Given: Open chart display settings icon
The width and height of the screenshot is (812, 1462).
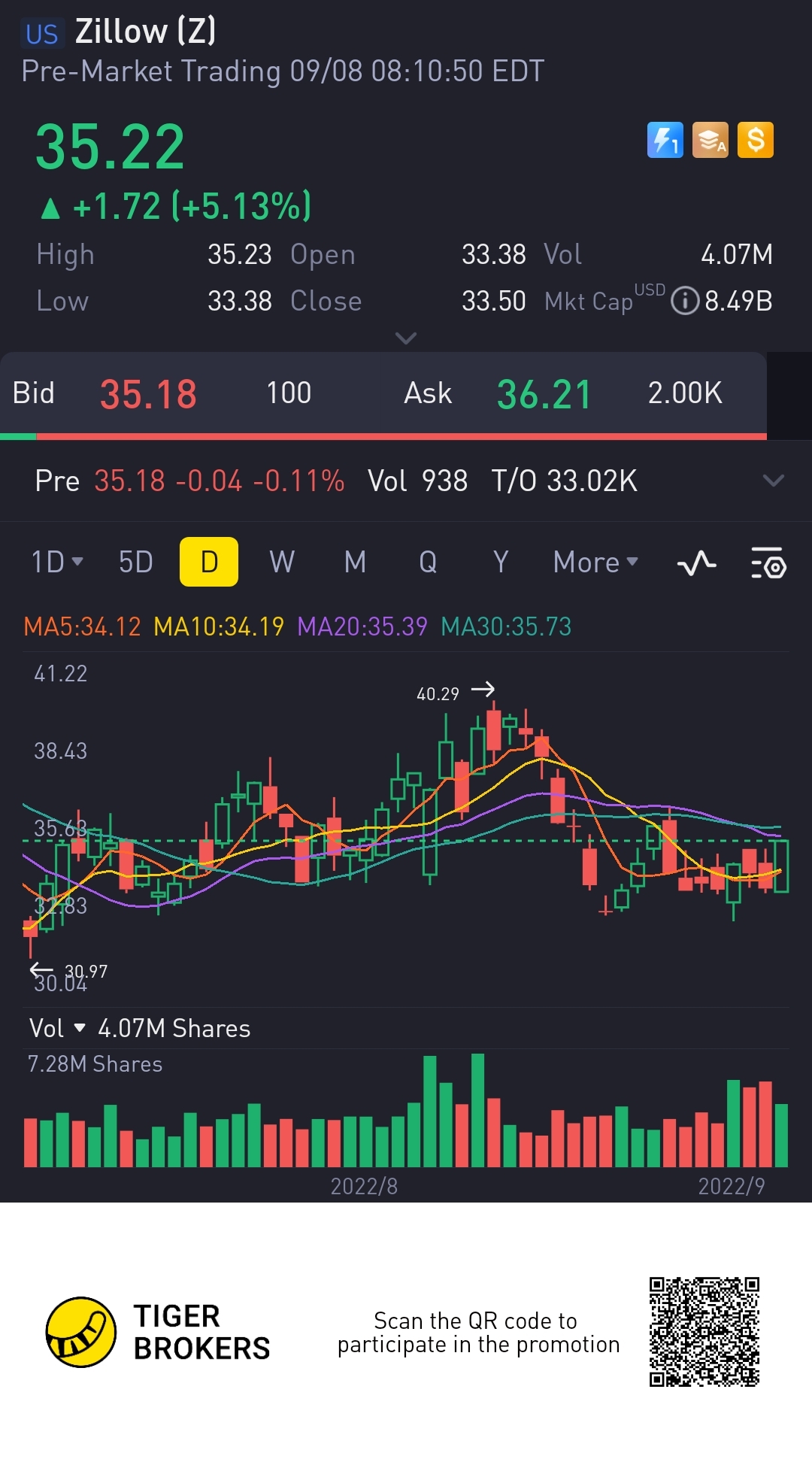Looking at the screenshot, I should [x=768, y=563].
